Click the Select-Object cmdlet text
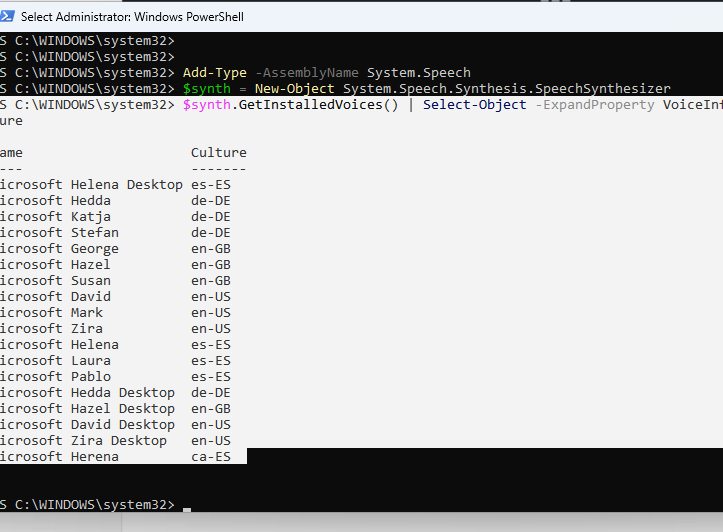This screenshot has width=723, height=532. [x=474, y=105]
